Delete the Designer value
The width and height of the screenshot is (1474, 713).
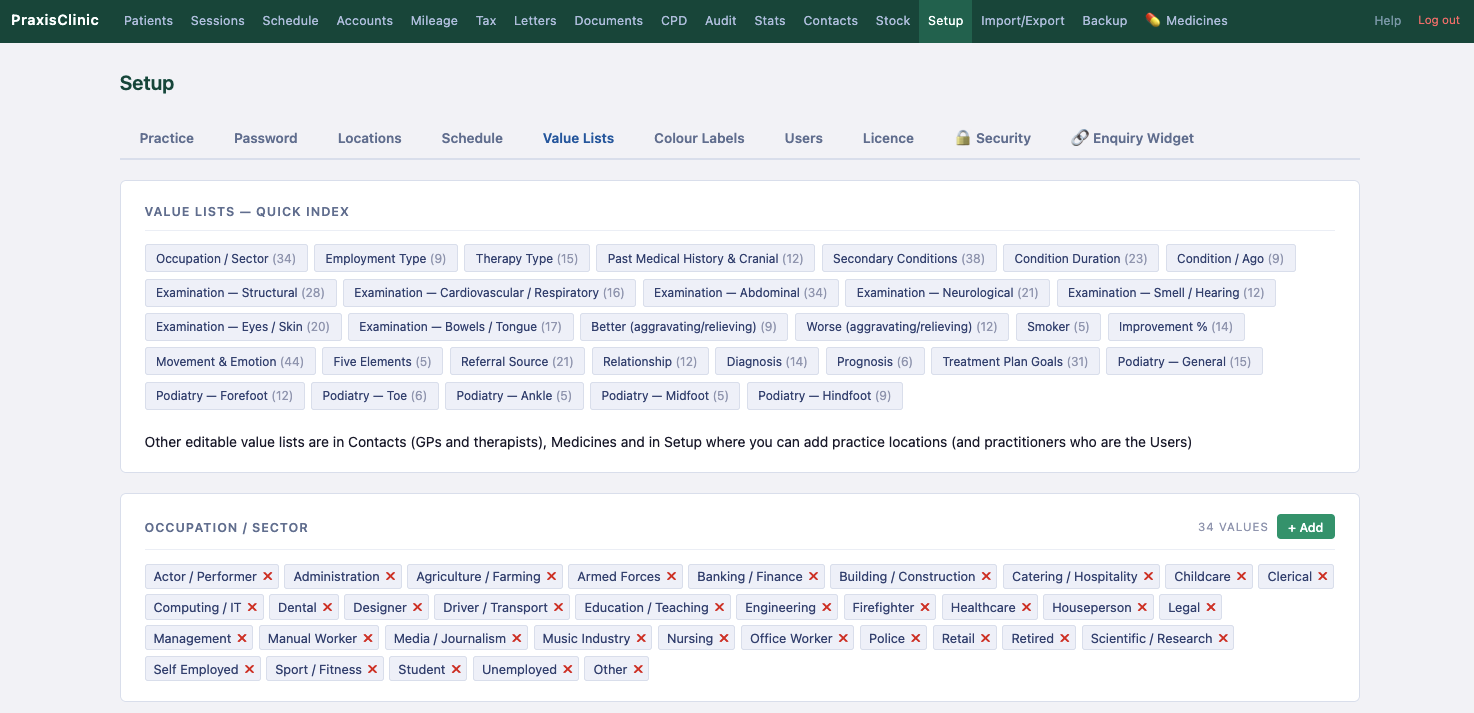point(417,608)
